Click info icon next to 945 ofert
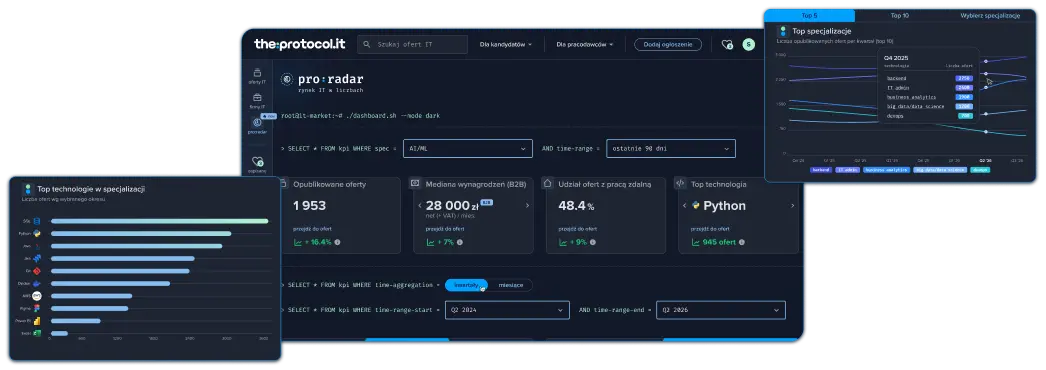Screen dimensions: 1046x370 742,242
